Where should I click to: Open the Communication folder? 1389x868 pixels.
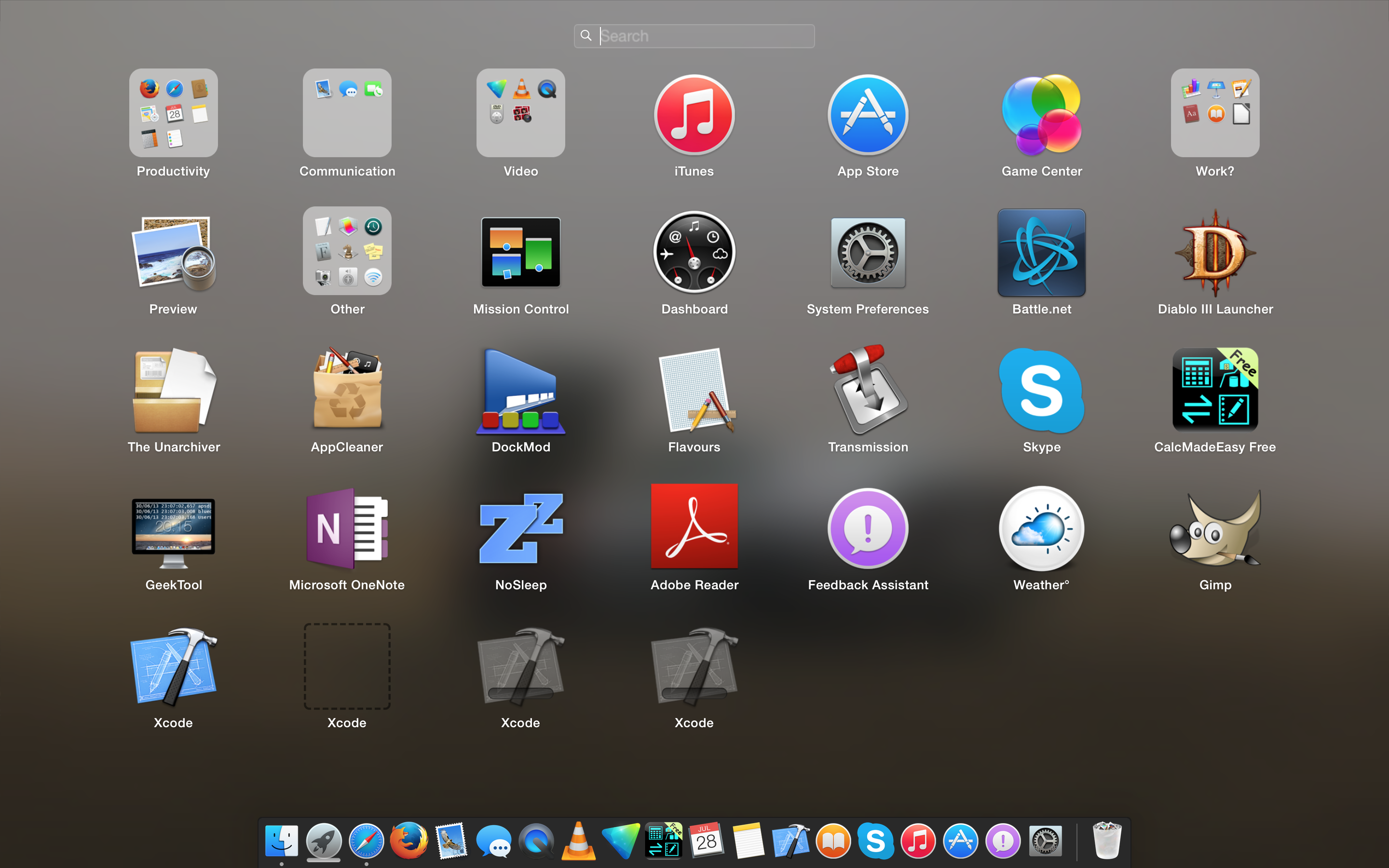click(347, 113)
